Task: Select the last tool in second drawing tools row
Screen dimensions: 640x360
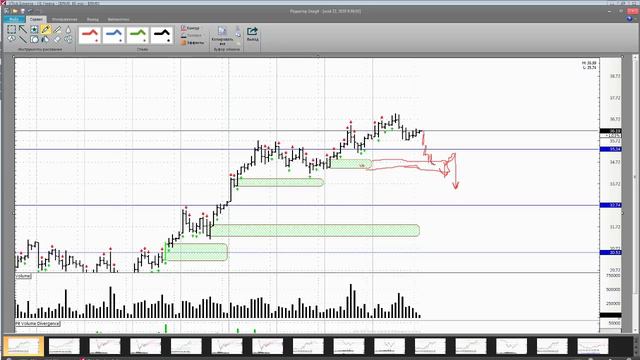Action: pyautogui.click(x=68, y=39)
